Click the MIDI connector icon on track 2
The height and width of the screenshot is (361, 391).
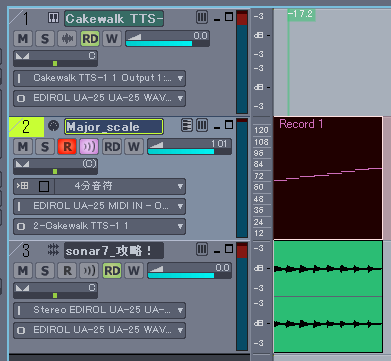point(53,126)
